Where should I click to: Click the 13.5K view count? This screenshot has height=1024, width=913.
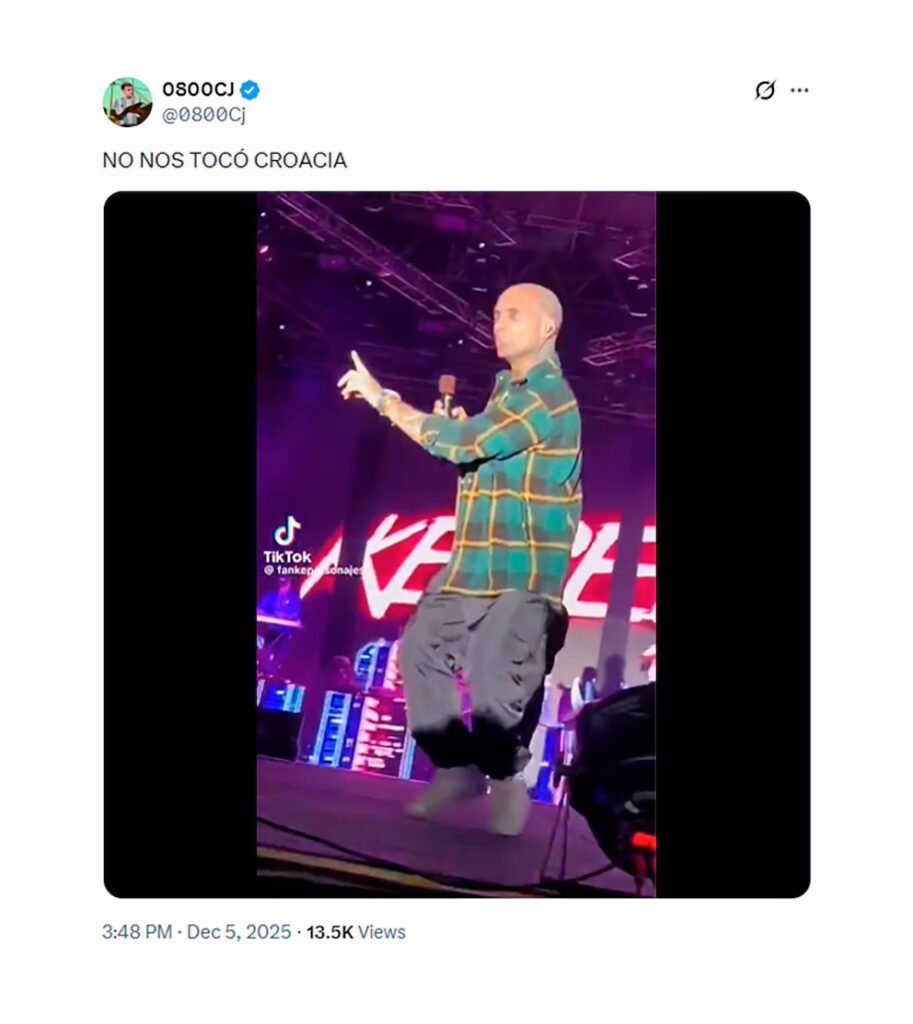tap(330, 932)
